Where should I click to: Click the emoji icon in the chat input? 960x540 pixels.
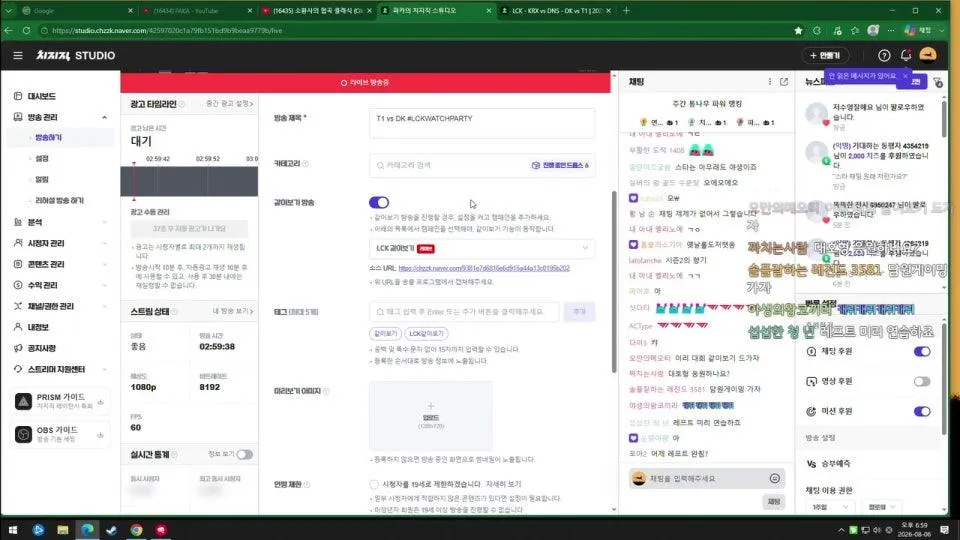coord(774,478)
